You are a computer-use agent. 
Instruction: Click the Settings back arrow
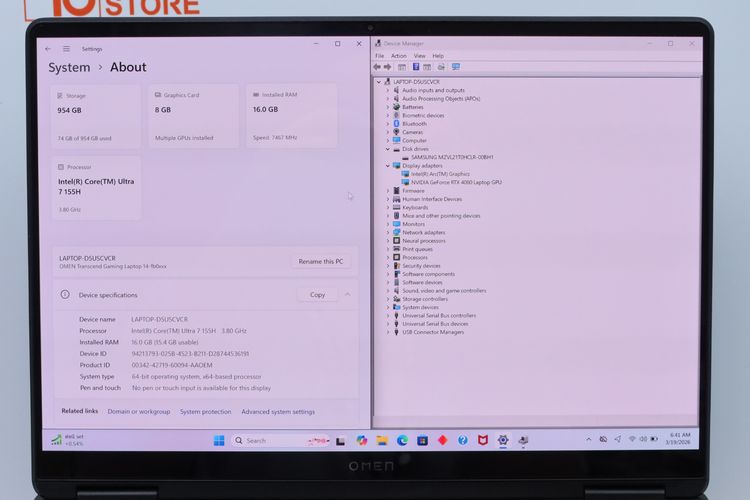click(48, 49)
